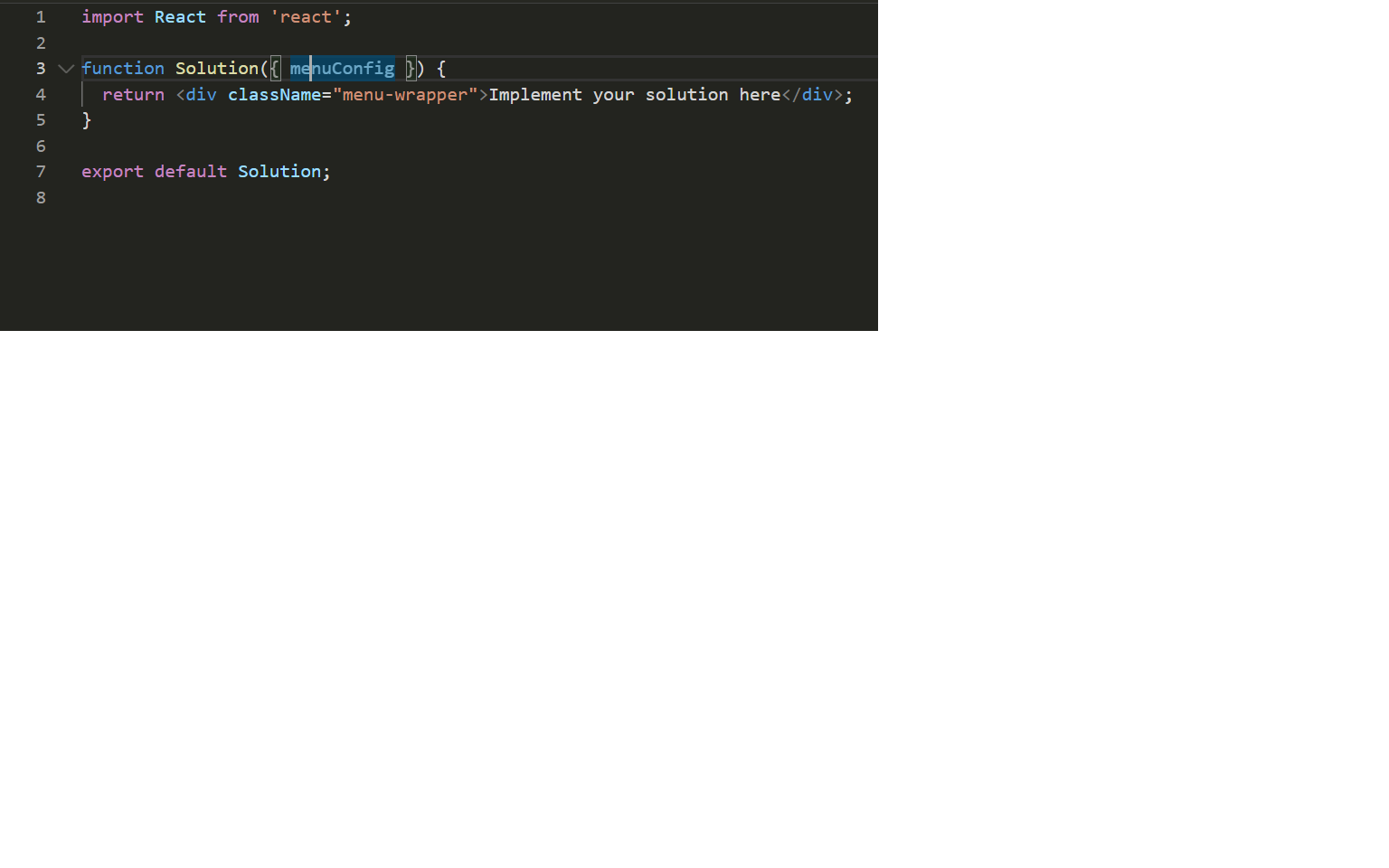Click the default keyword
1389x868 pixels.
pyautogui.click(x=190, y=171)
